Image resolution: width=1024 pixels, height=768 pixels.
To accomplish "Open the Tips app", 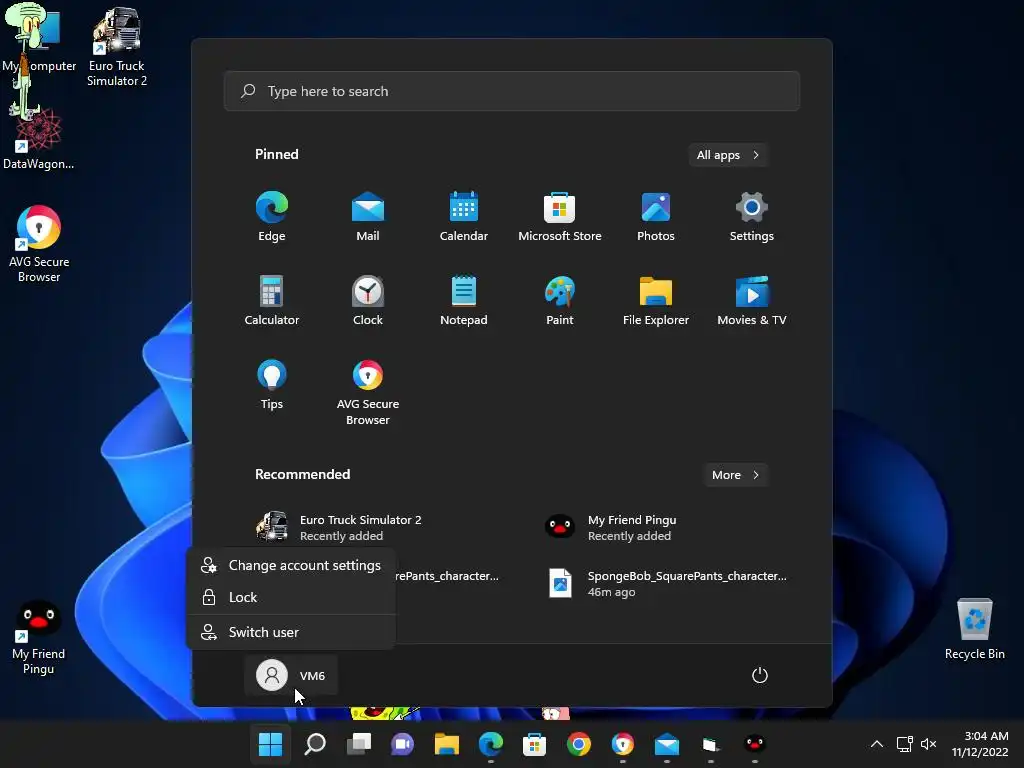I will [x=272, y=385].
